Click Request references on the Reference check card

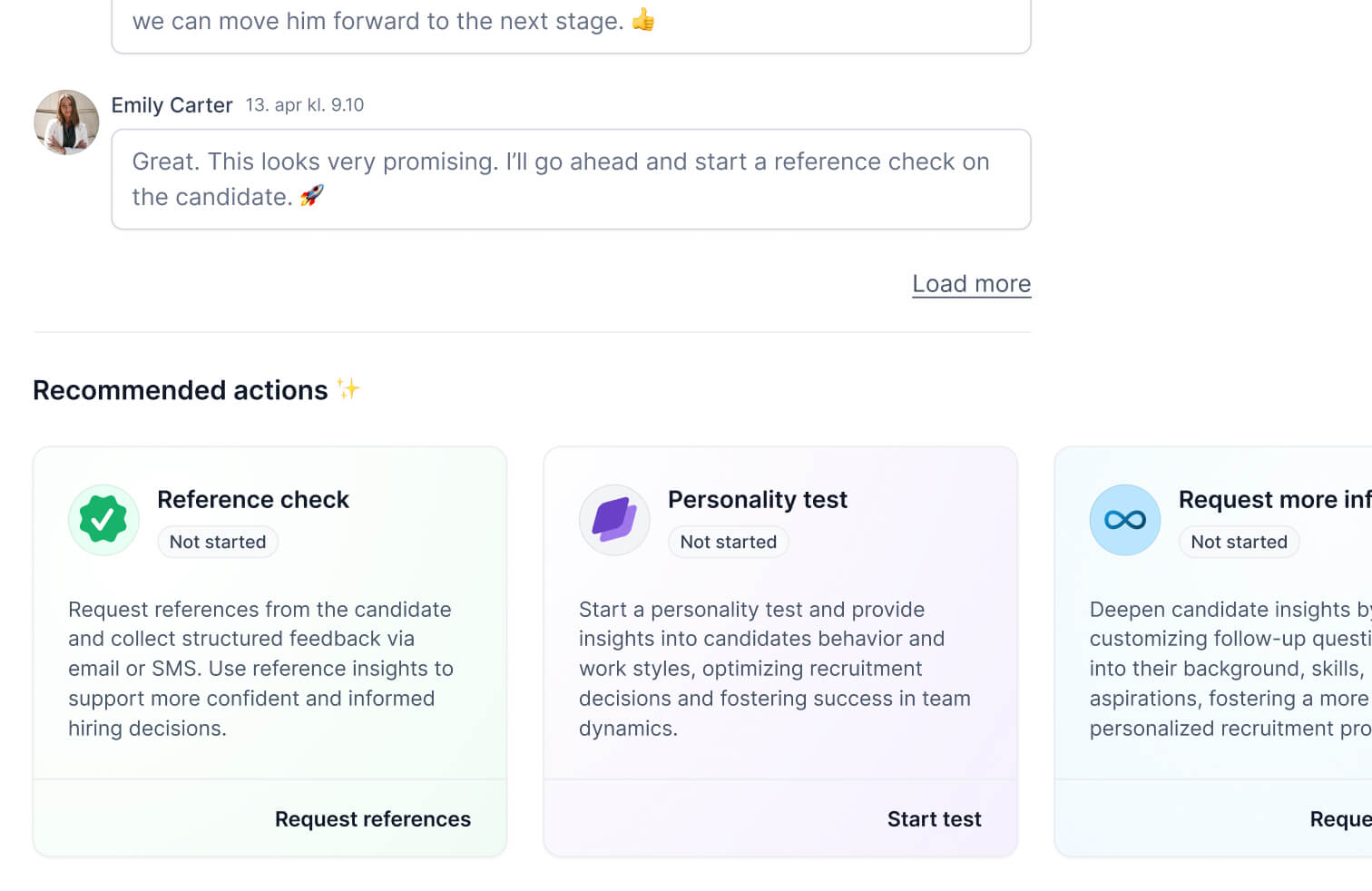373,818
